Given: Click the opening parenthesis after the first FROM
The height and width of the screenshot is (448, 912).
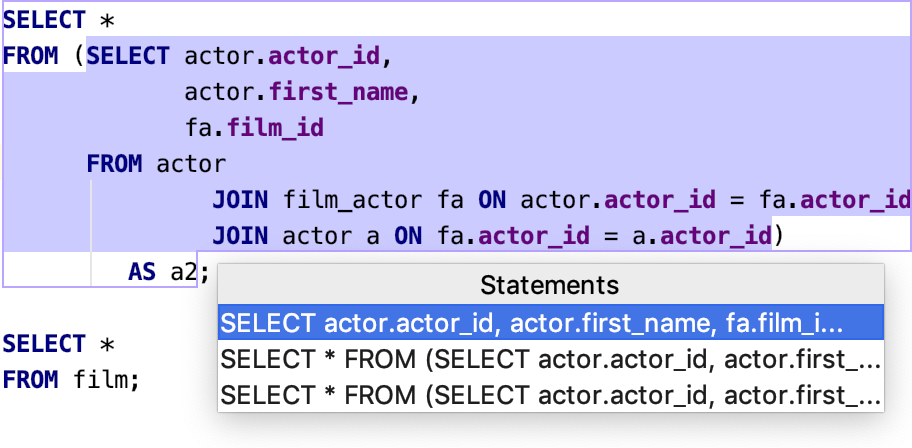Looking at the screenshot, I should click(x=78, y=56).
